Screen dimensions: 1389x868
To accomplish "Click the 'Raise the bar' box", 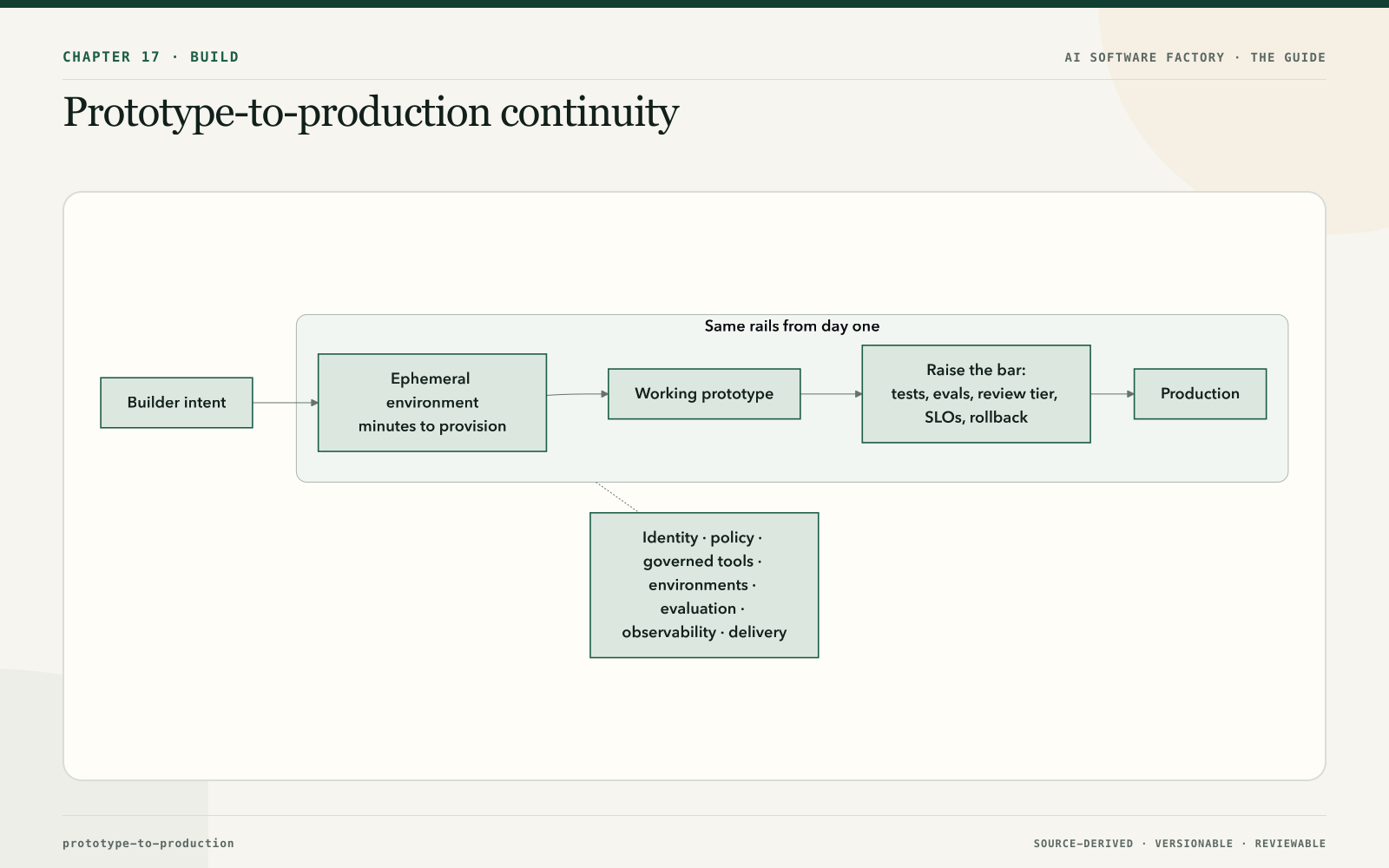I will coord(976,394).
